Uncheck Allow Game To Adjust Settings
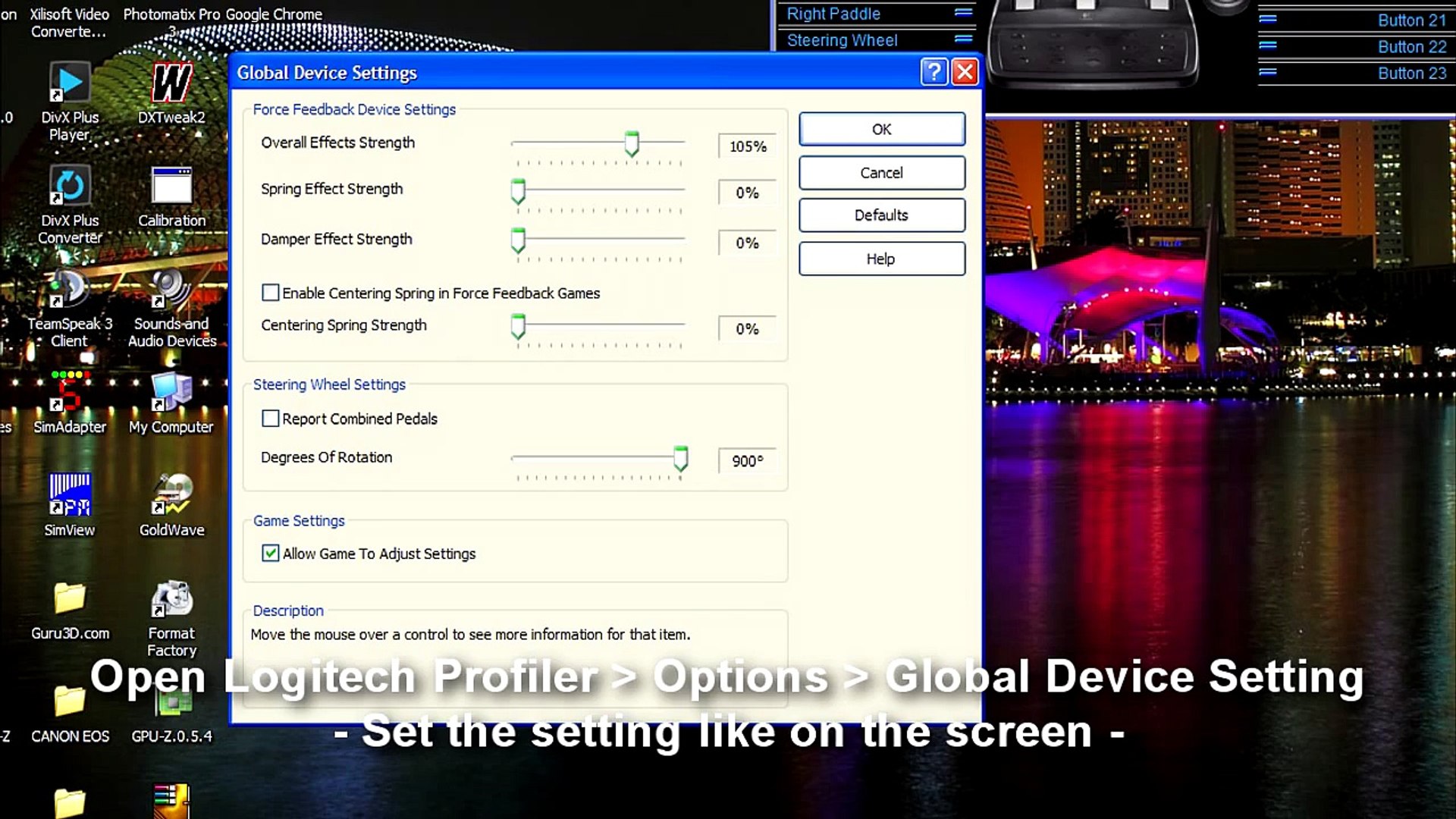1456x819 pixels. point(271,554)
